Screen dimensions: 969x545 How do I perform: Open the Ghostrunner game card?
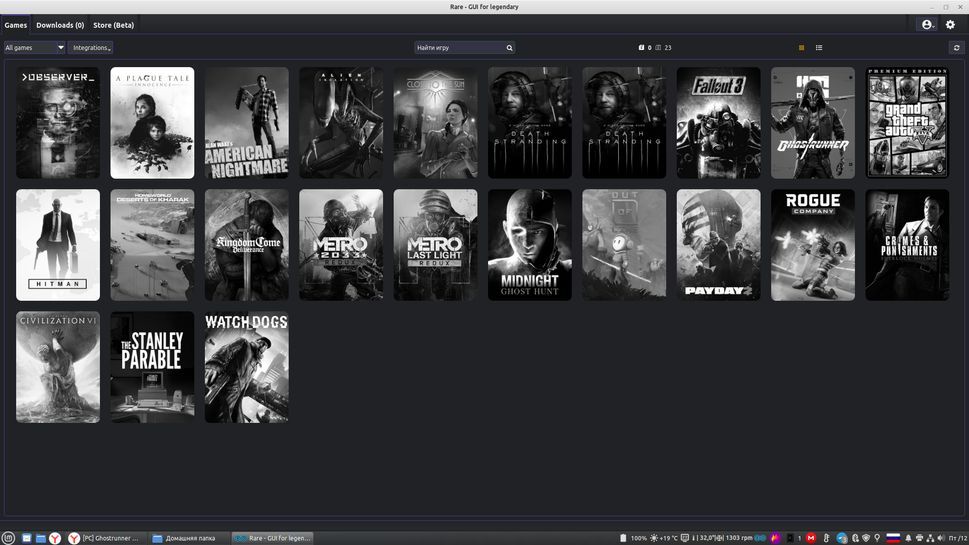(x=813, y=123)
